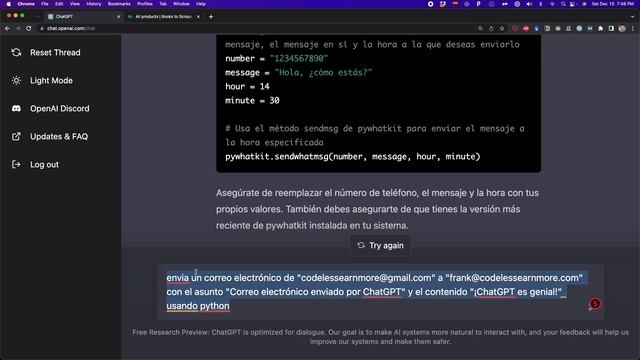This screenshot has width=640, height=360.
Task: Click the red circular badge in the text box
Action: click(595, 304)
